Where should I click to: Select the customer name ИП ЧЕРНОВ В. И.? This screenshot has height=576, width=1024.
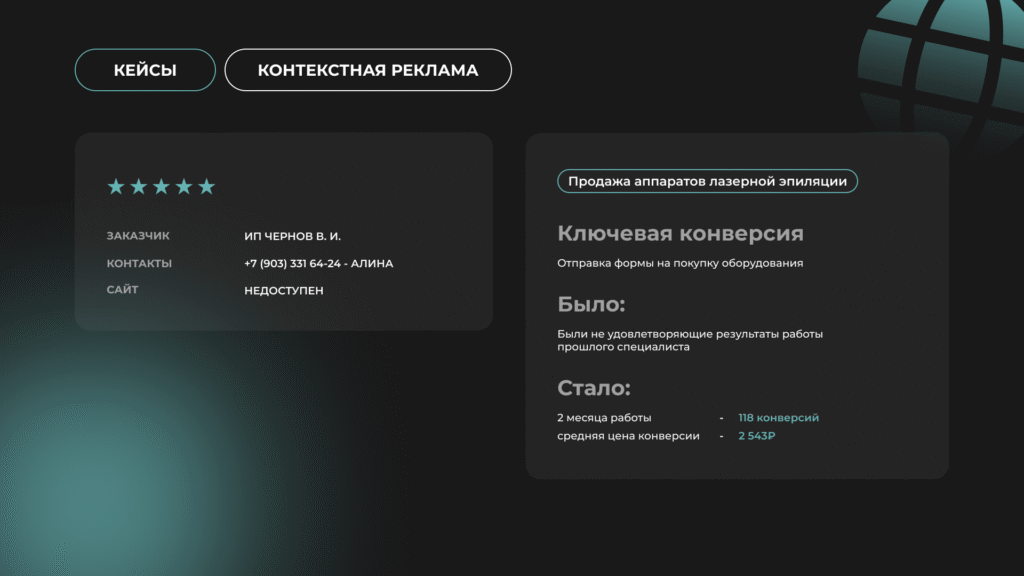[292, 237]
